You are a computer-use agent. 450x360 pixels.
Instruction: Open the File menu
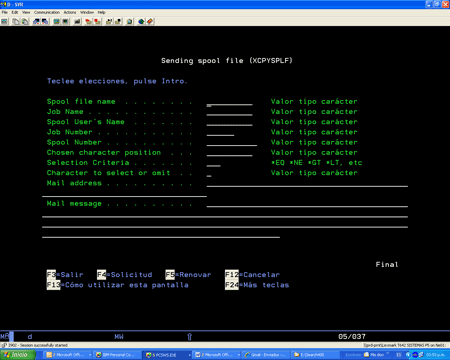click(x=5, y=12)
